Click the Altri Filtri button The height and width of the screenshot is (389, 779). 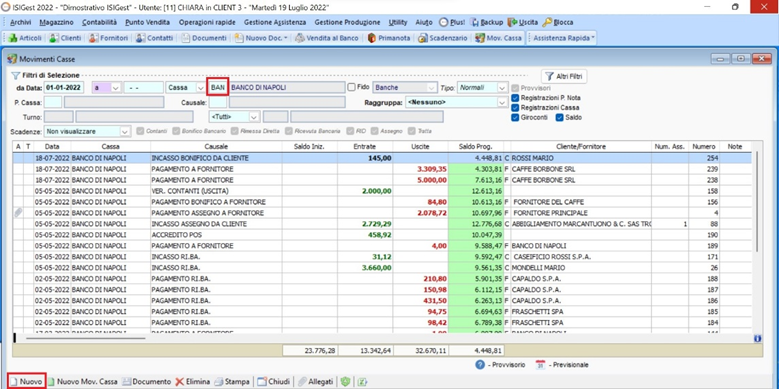coord(564,77)
